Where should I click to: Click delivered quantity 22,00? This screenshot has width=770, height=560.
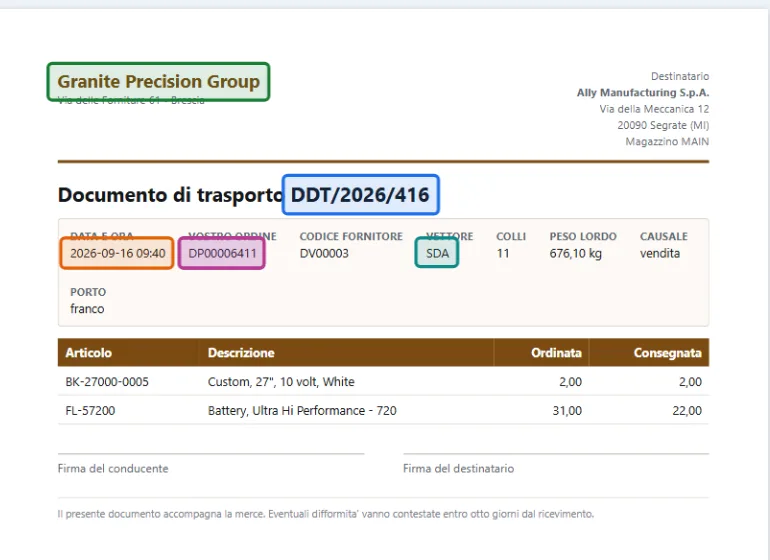[x=687, y=411]
